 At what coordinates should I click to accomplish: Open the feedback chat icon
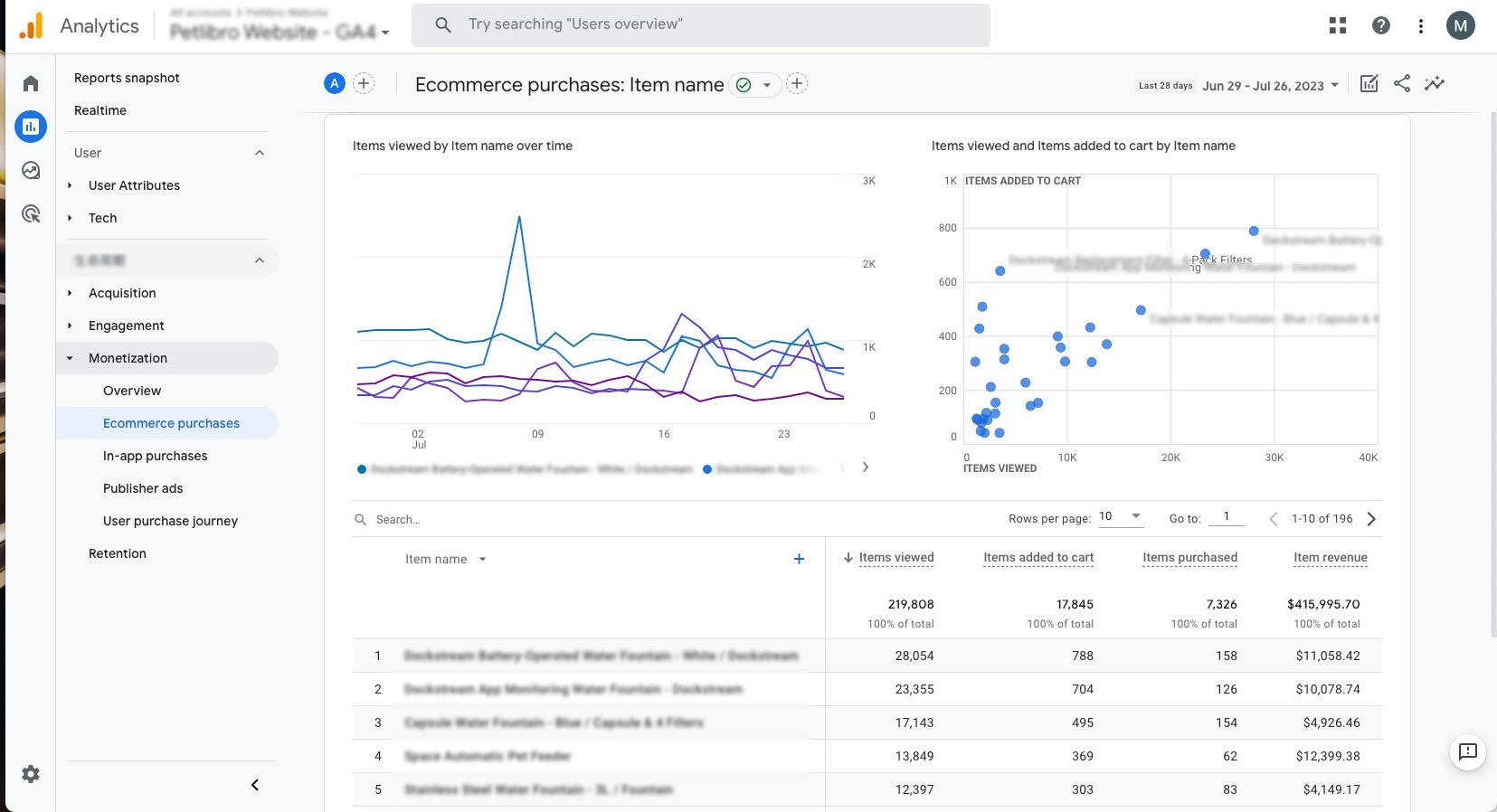coord(1468,751)
